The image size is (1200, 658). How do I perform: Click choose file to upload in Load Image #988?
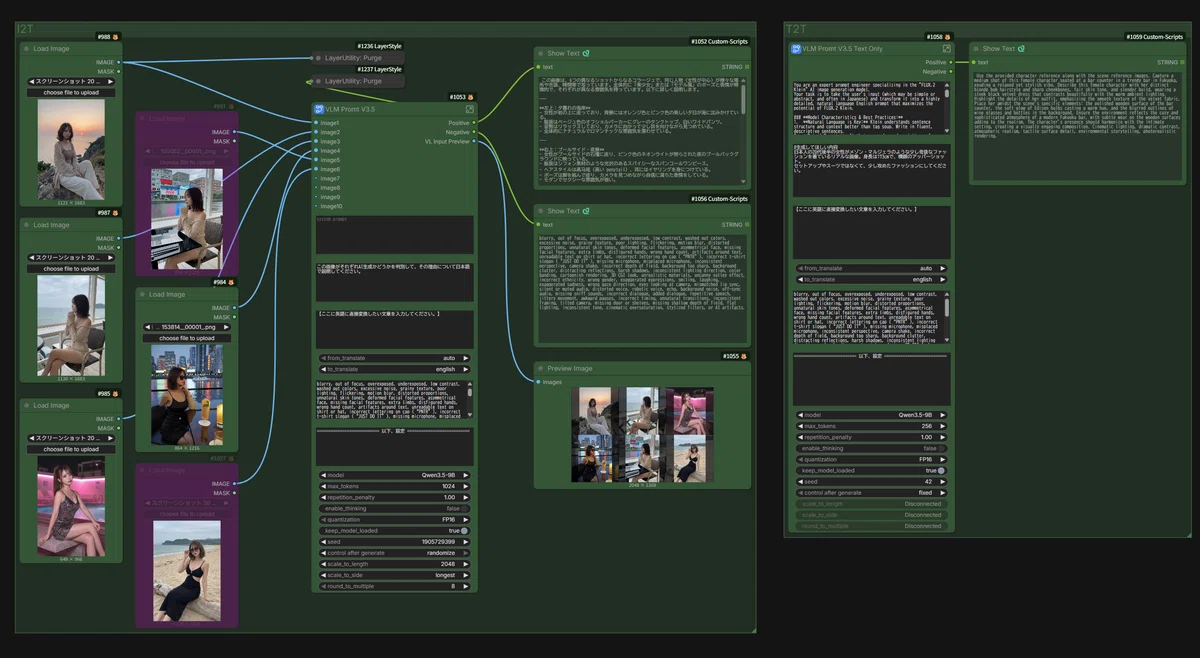(70, 92)
